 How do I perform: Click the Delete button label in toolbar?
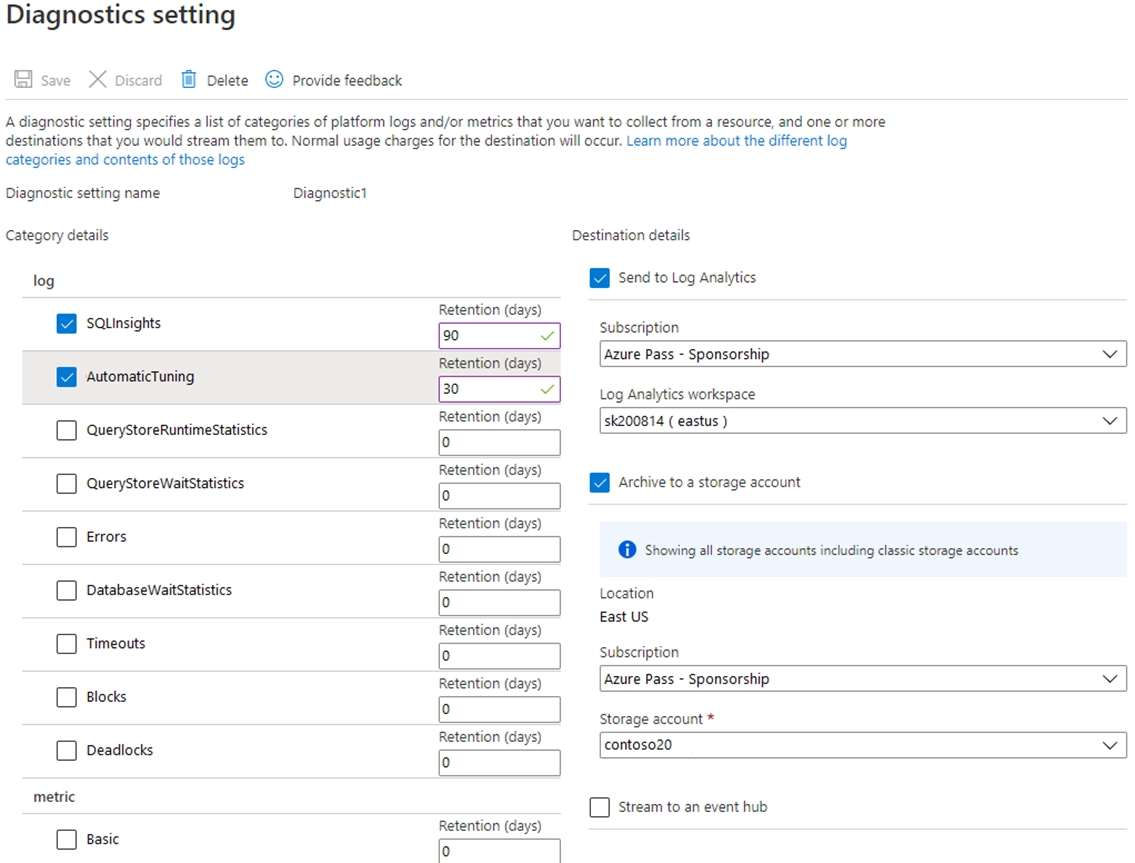tap(227, 80)
